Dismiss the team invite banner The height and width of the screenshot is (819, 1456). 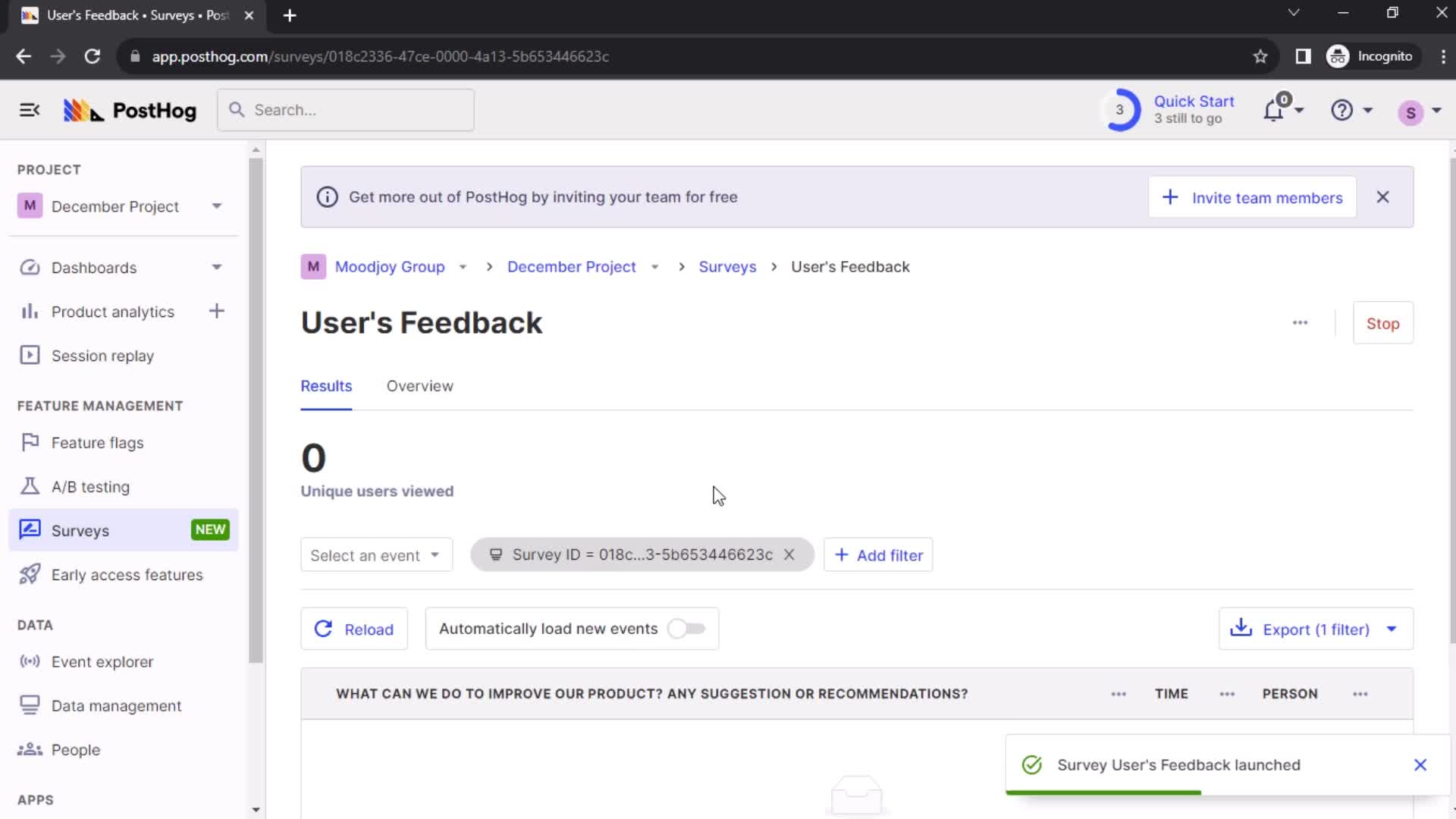coord(1383,197)
